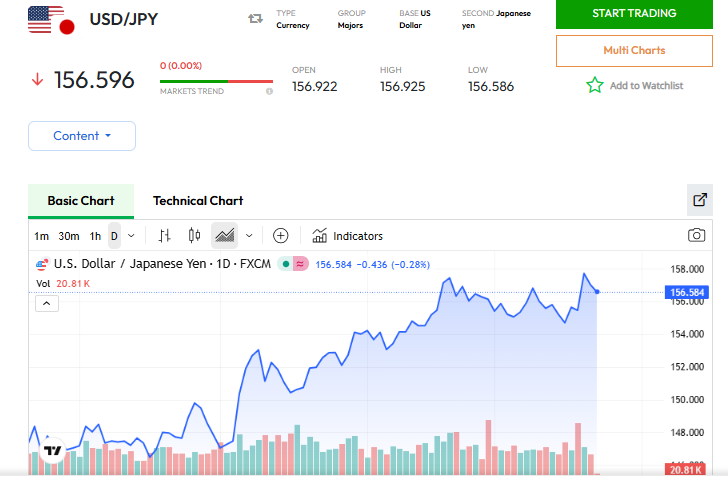The width and height of the screenshot is (728, 479).
Task: Select the area chart style icon
Action: (224, 236)
